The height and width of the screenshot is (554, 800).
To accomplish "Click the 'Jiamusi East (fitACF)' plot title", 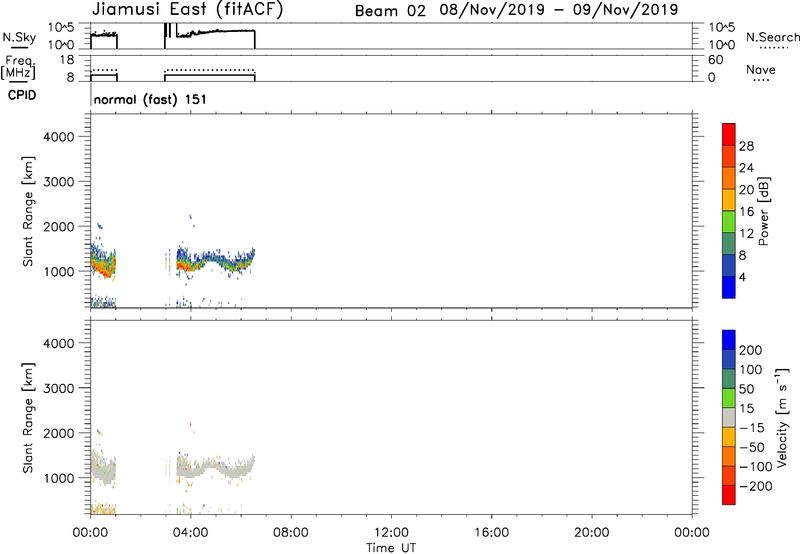I will [x=187, y=9].
